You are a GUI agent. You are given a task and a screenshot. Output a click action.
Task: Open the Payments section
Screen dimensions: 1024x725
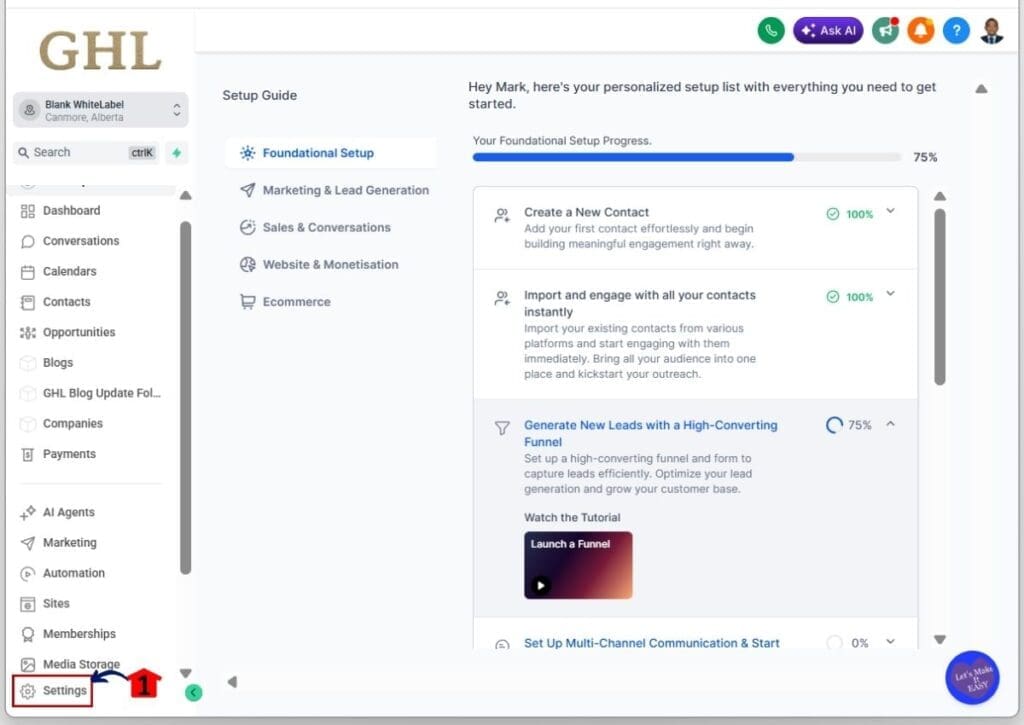point(67,453)
